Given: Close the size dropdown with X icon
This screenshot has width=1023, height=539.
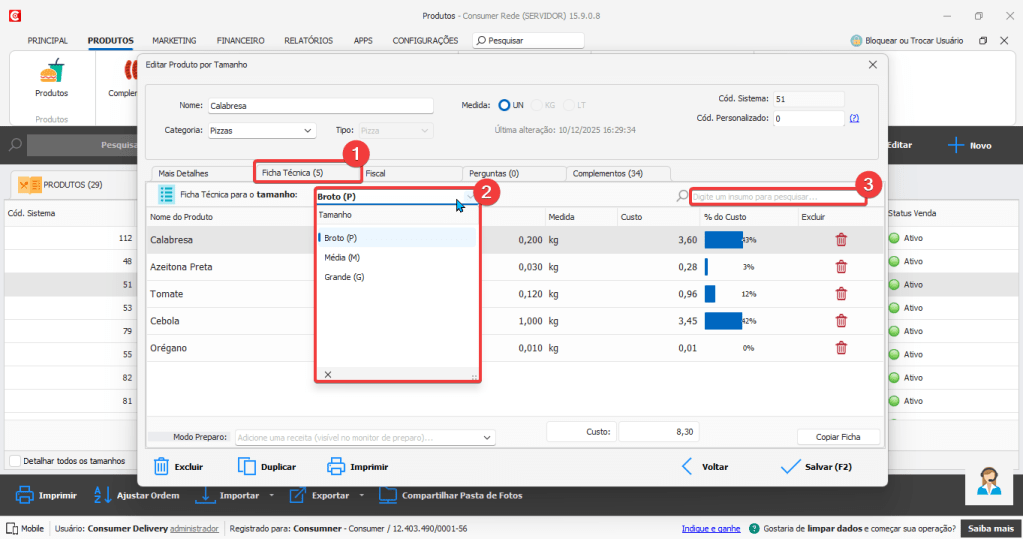Looking at the screenshot, I should click(x=328, y=374).
